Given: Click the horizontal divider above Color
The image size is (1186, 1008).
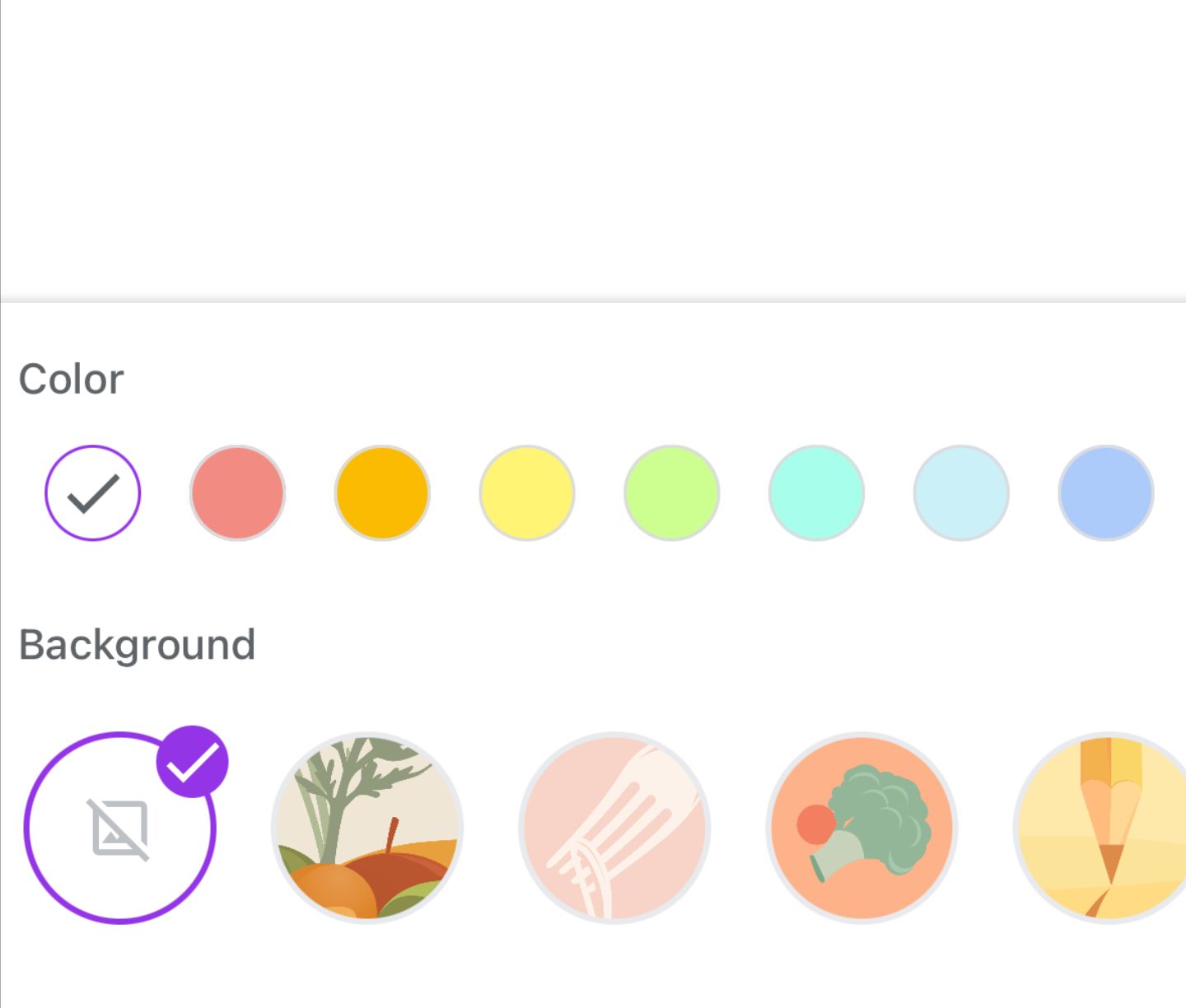Looking at the screenshot, I should pos(593,301).
